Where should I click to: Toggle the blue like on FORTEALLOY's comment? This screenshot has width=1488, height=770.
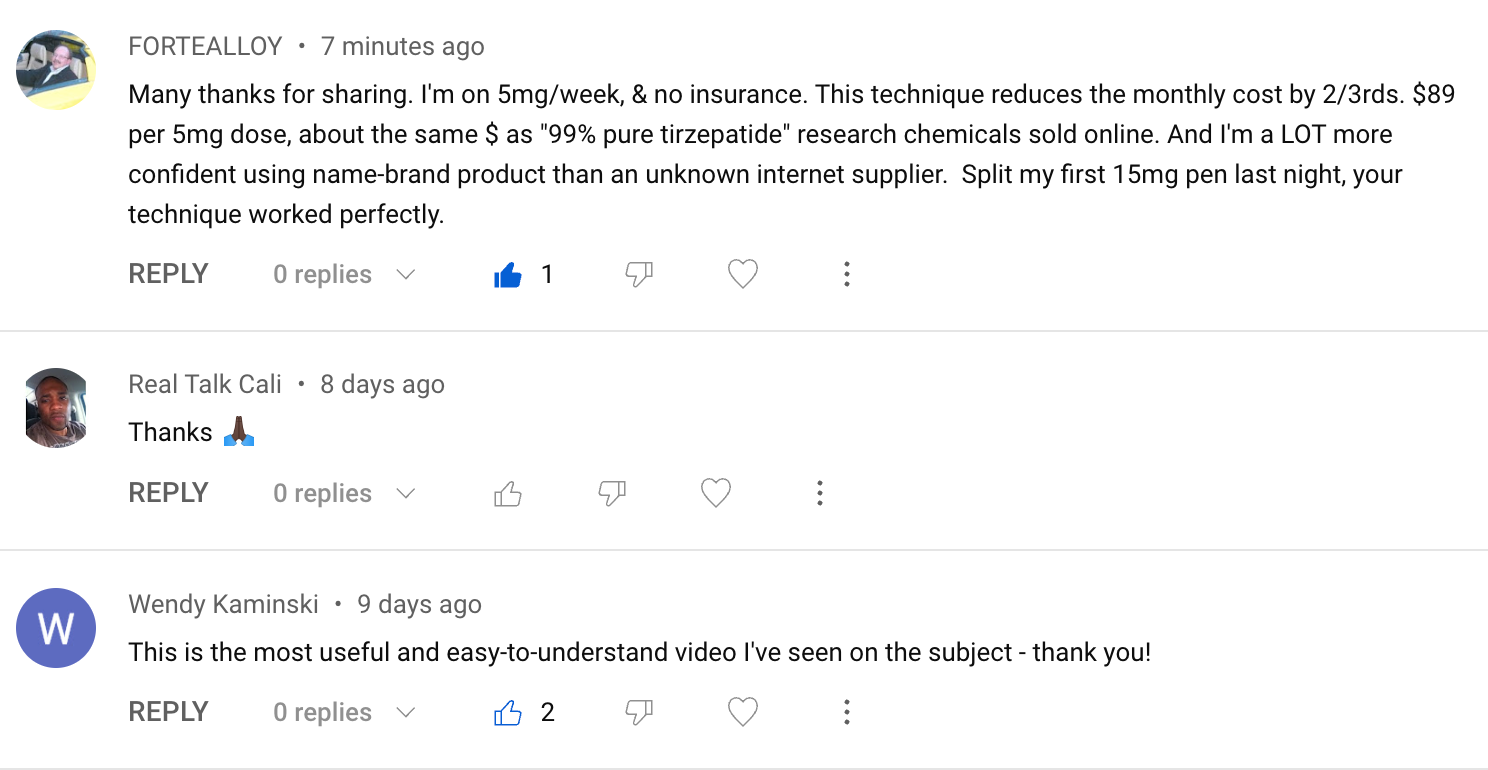pos(508,275)
